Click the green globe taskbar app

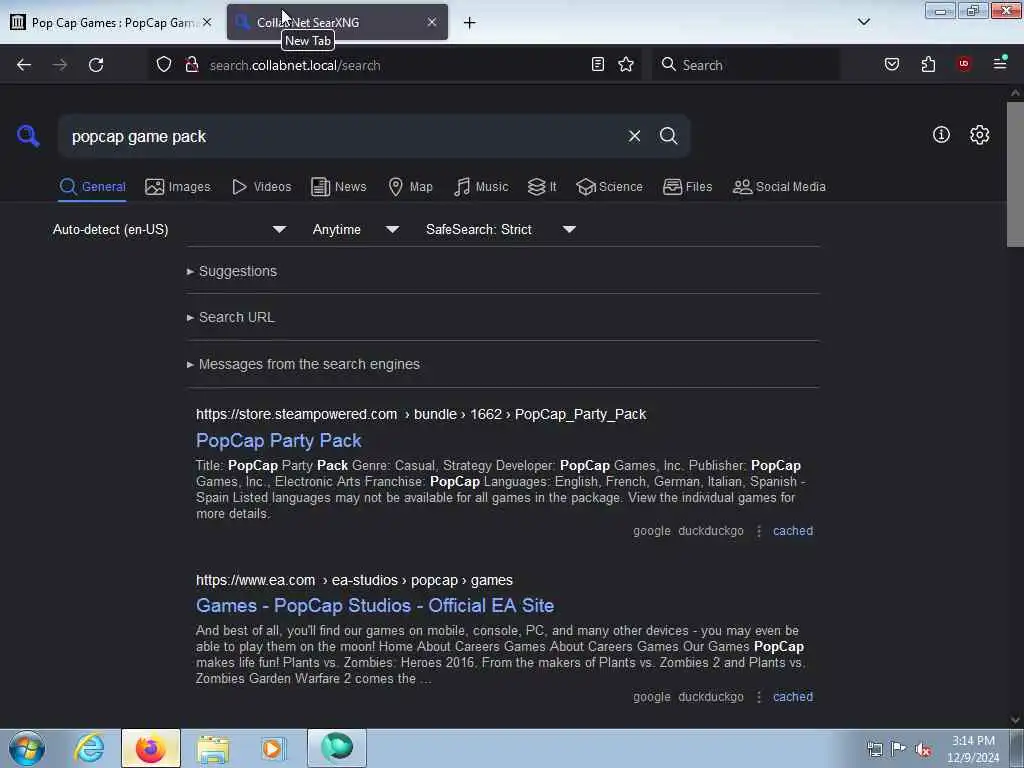337,748
